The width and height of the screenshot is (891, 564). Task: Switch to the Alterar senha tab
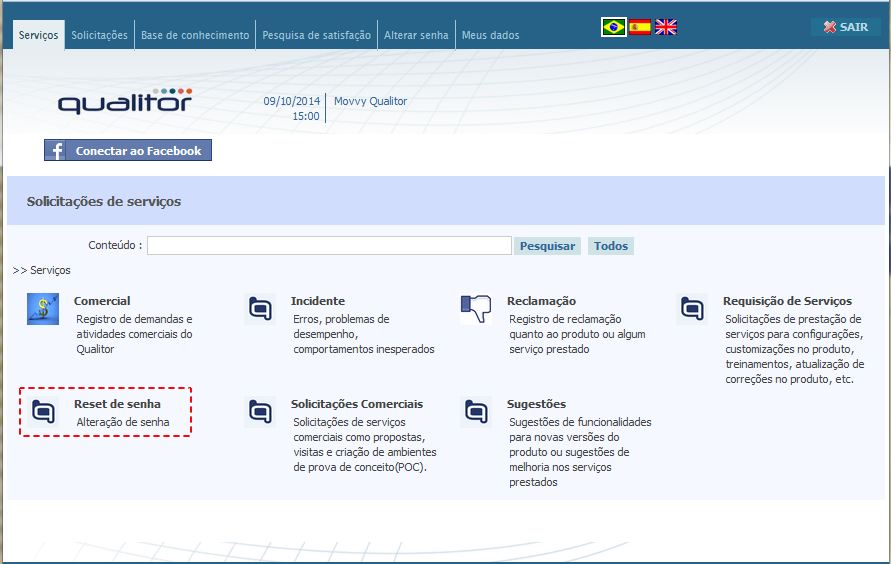tap(416, 35)
